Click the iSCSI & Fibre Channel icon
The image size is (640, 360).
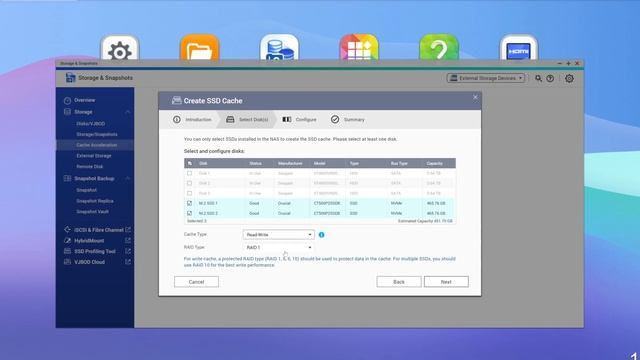click(67, 230)
